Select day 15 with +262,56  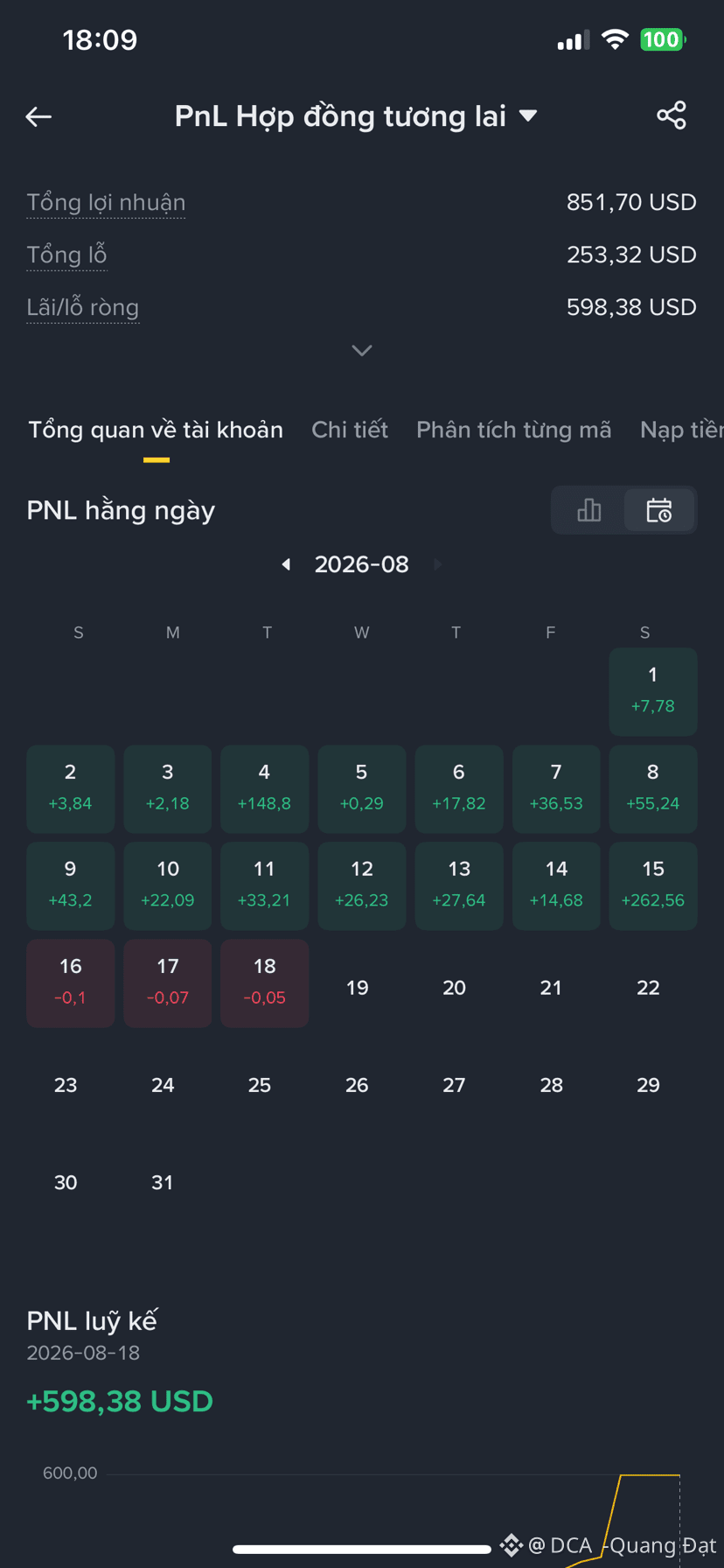(x=653, y=885)
